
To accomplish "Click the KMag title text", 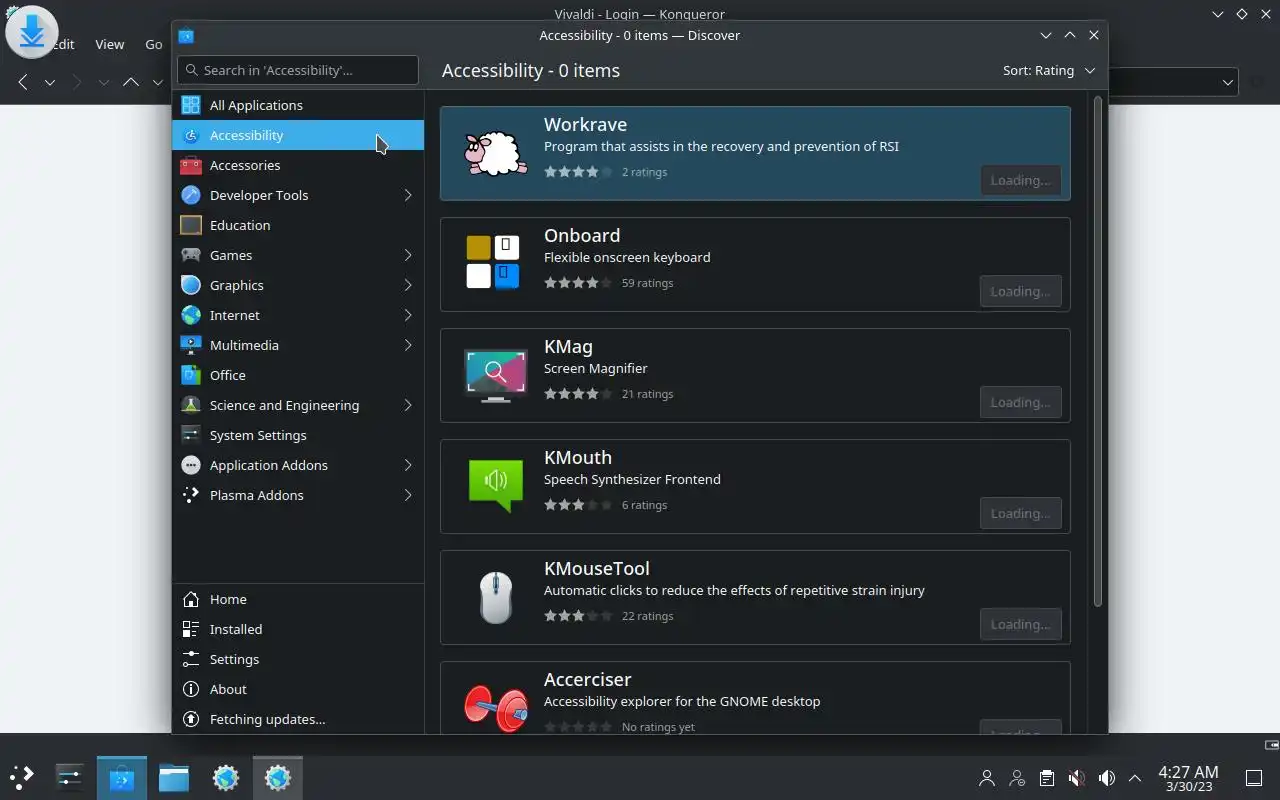I will click(x=568, y=346).
